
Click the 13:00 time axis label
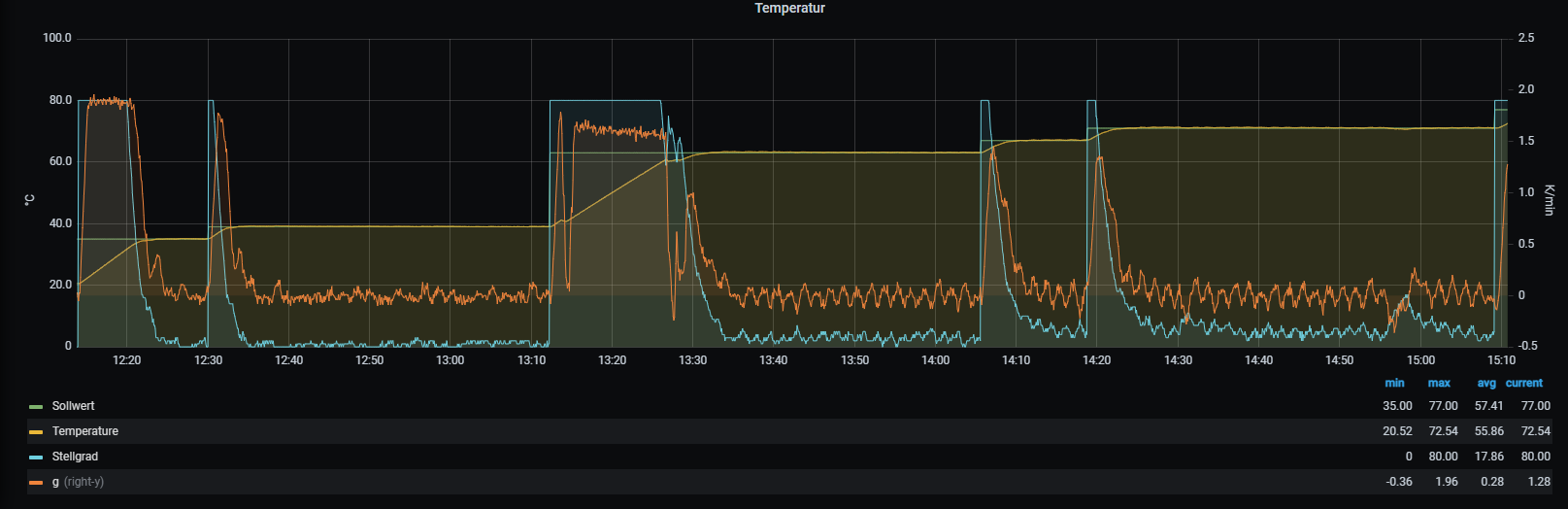coord(450,360)
